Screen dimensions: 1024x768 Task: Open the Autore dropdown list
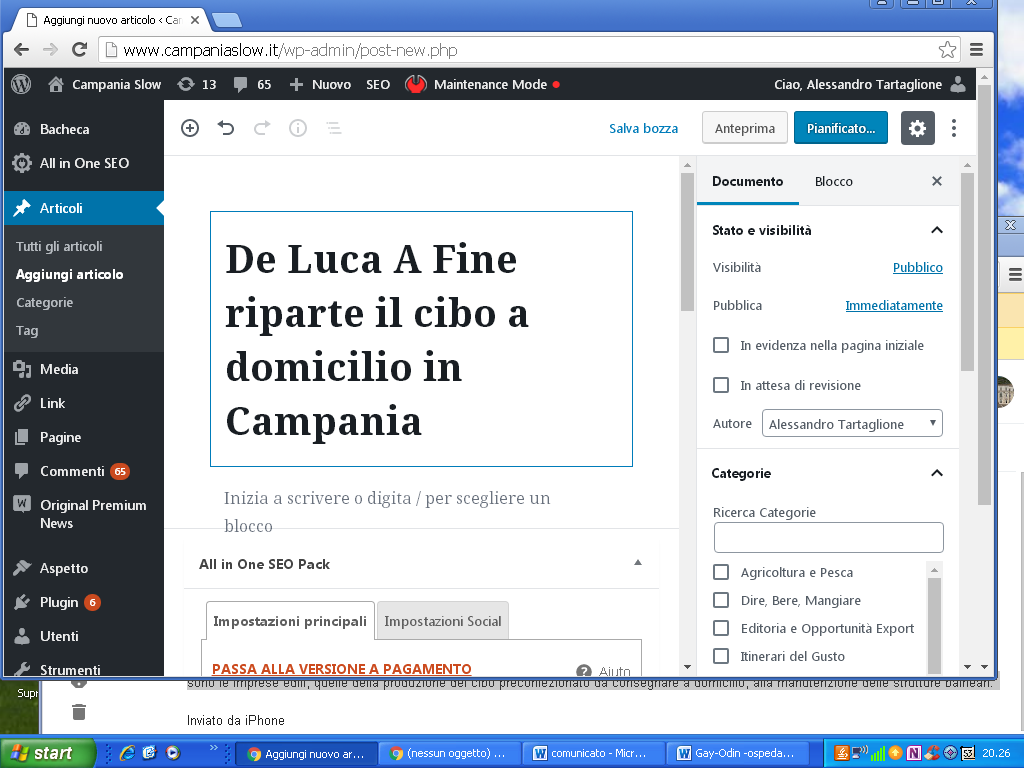(x=852, y=424)
